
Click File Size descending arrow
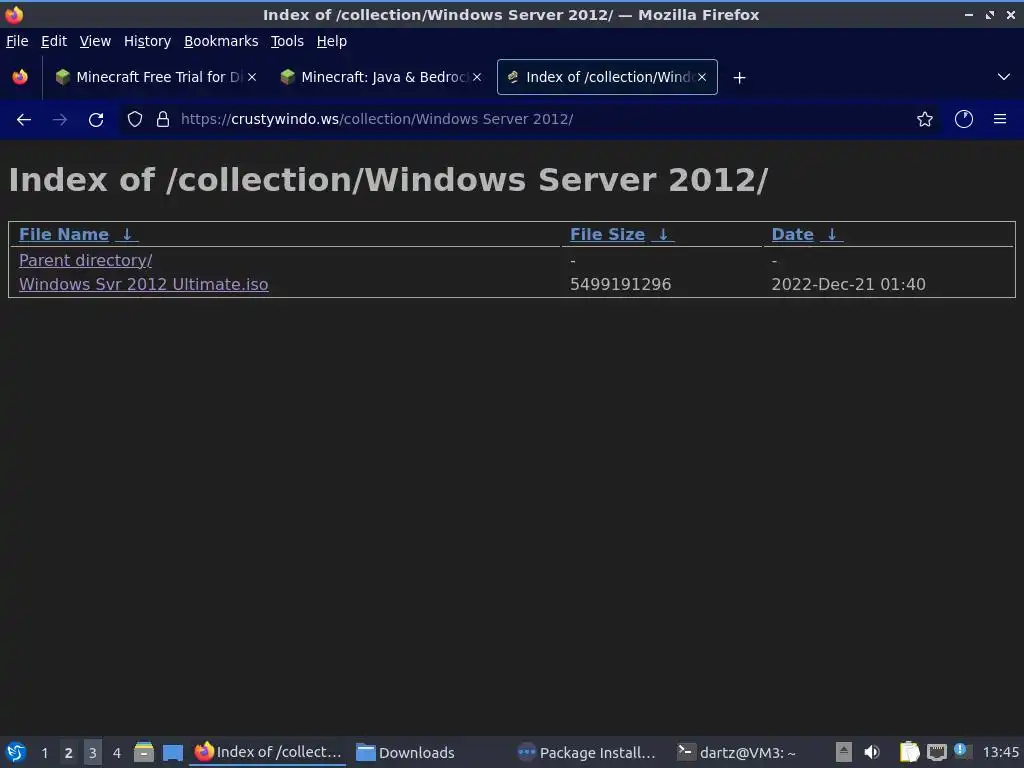coord(663,234)
